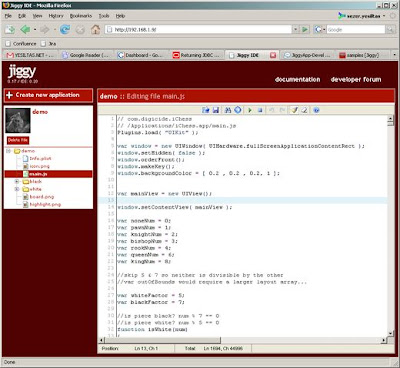The image size is (400, 368).
Task: Click the load file icon in editor toolbar
Action: pyautogui.click(x=206, y=110)
